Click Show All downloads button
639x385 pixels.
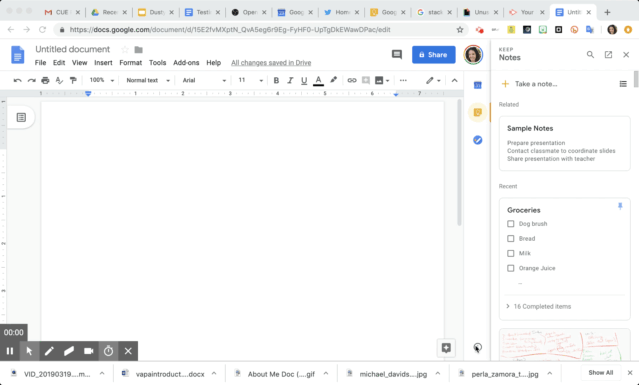point(601,373)
